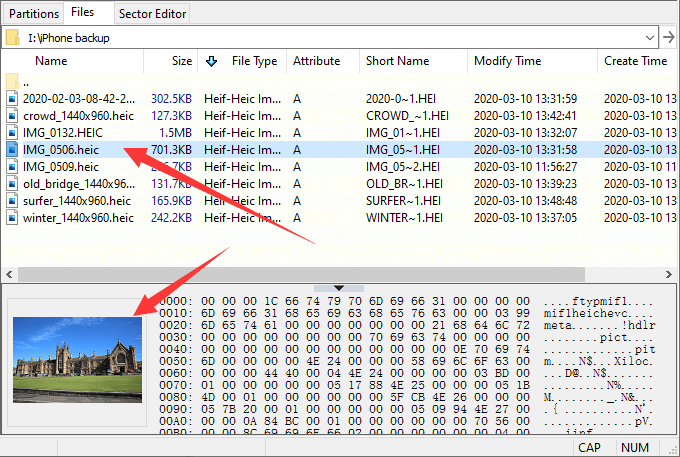
Task: Click the image icon of crowd_1440x960.heic
Action: click(x=12, y=116)
